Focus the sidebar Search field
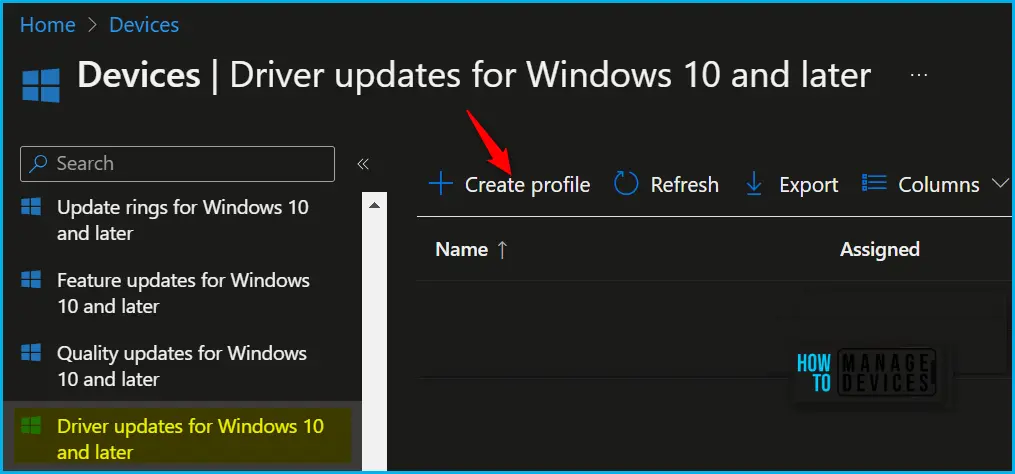1015x474 pixels. [x=177, y=164]
